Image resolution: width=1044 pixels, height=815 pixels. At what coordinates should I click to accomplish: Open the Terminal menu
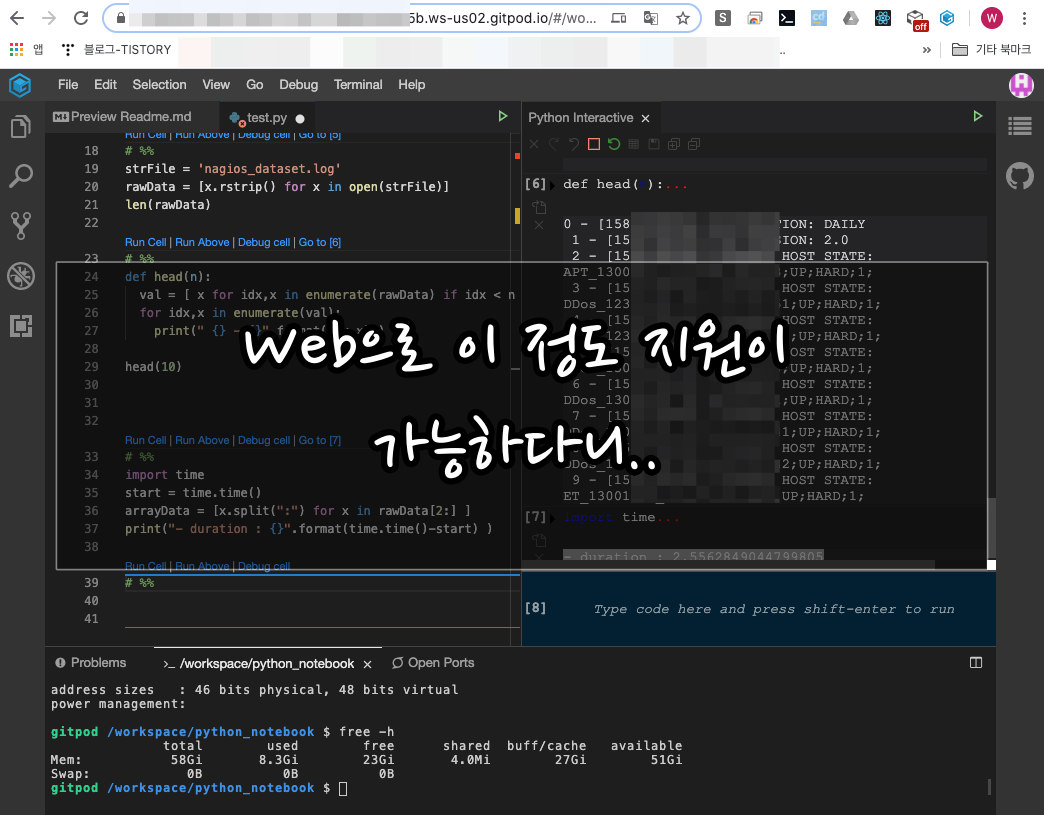tap(358, 85)
